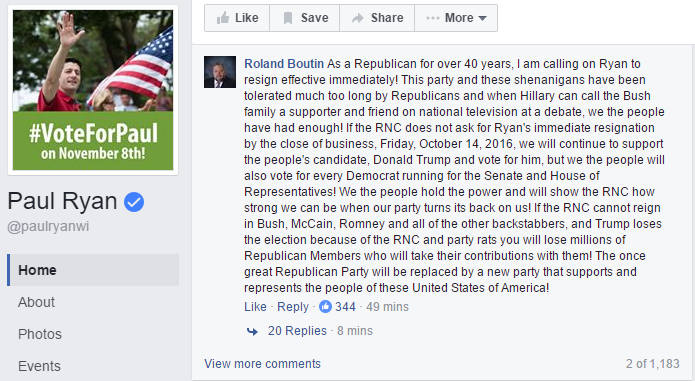Click the 49 mins timestamp link

[387, 307]
